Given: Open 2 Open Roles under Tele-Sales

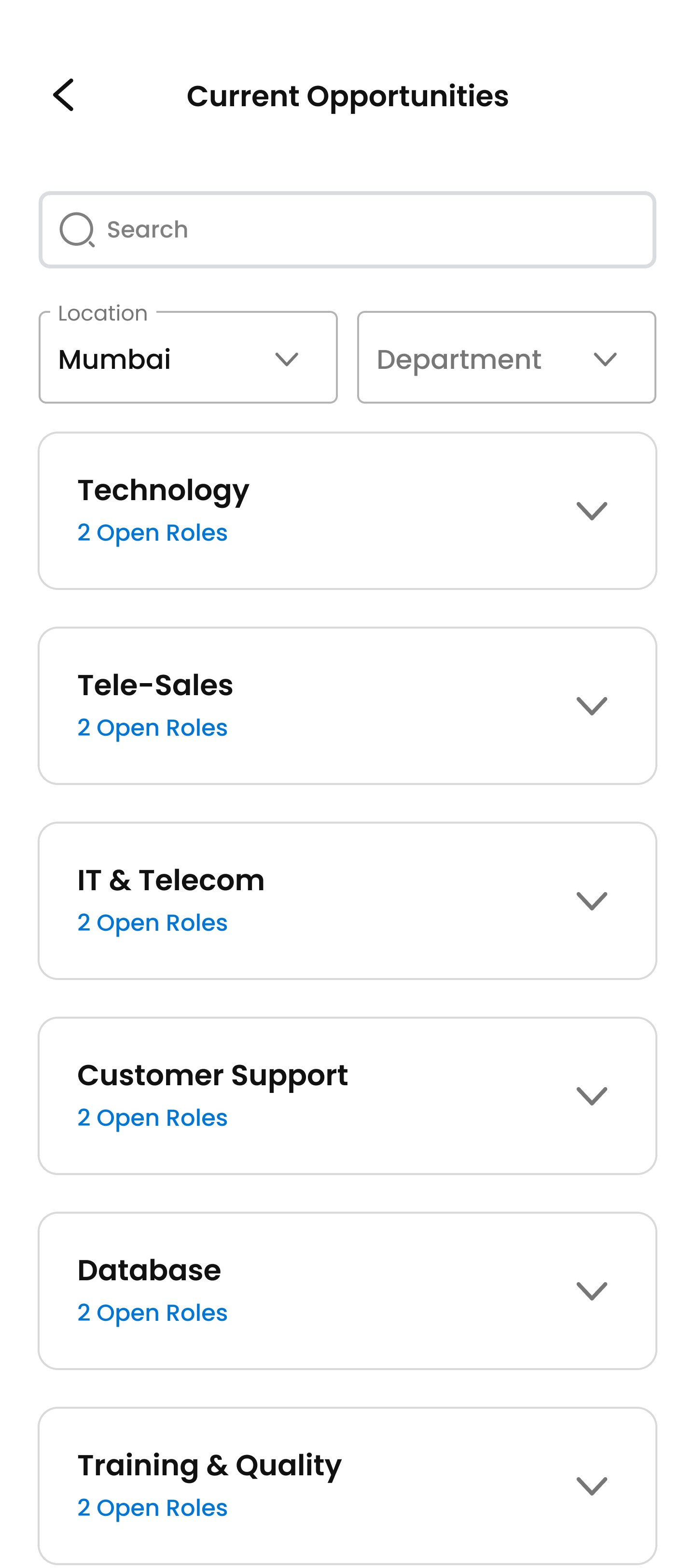Looking at the screenshot, I should (x=152, y=728).
